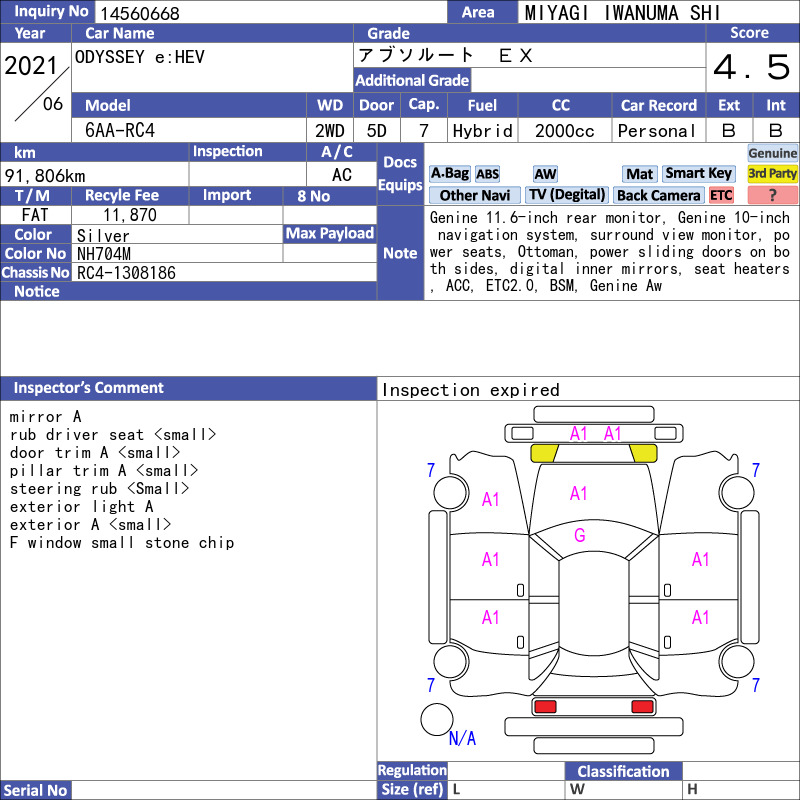Screen dimensions: 800x800
Task: Click the Mat equipment badge
Action: point(639,174)
